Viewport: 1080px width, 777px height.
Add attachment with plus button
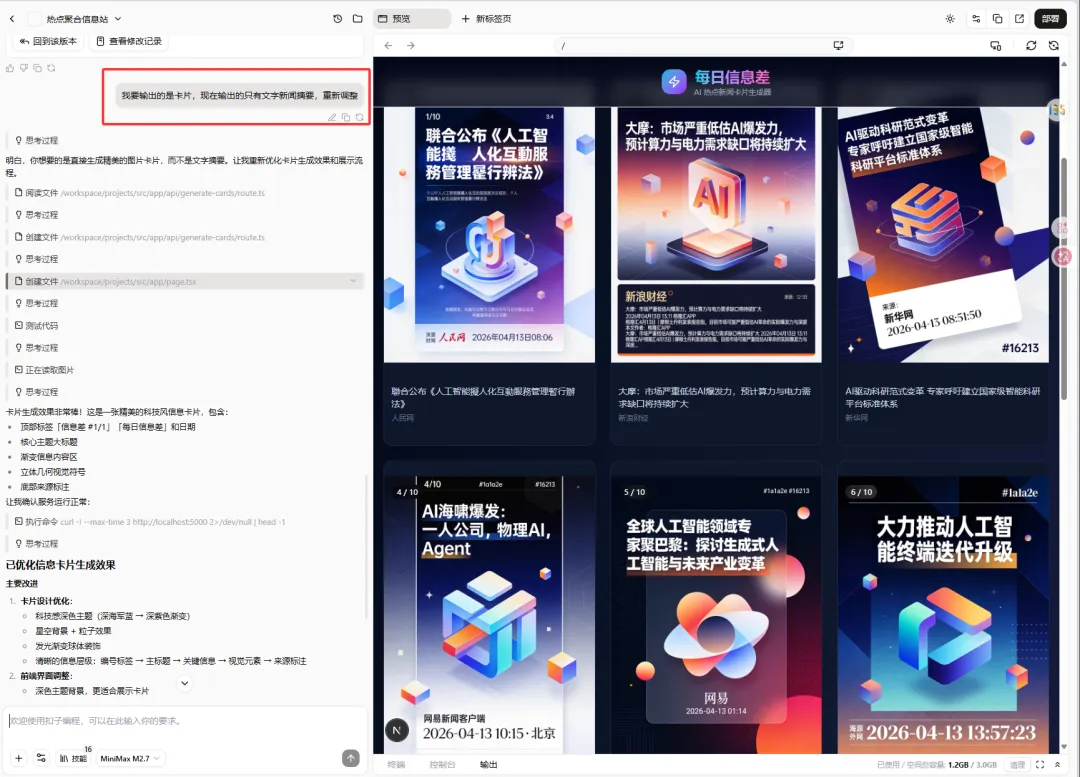pos(19,758)
